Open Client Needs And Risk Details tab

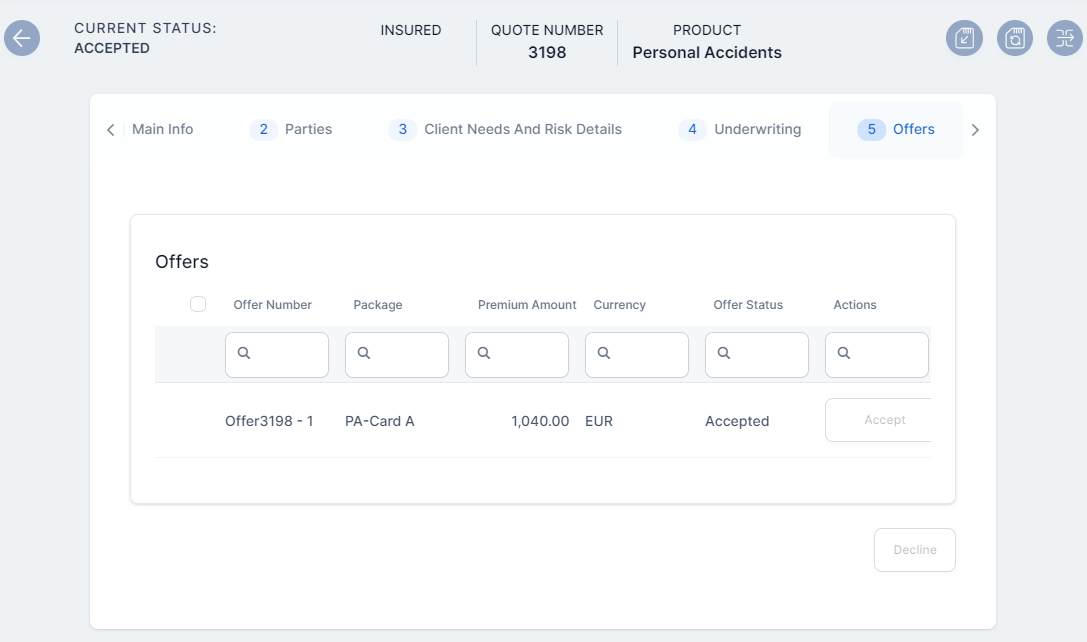coord(506,130)
